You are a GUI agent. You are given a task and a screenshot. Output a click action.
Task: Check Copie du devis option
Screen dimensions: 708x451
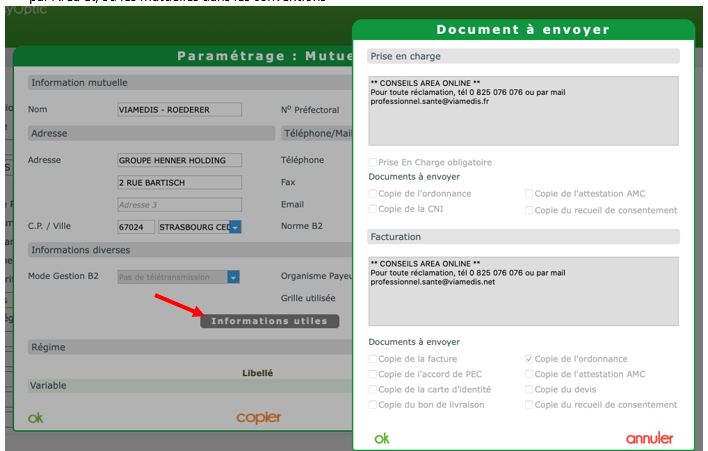pos(530,389)
